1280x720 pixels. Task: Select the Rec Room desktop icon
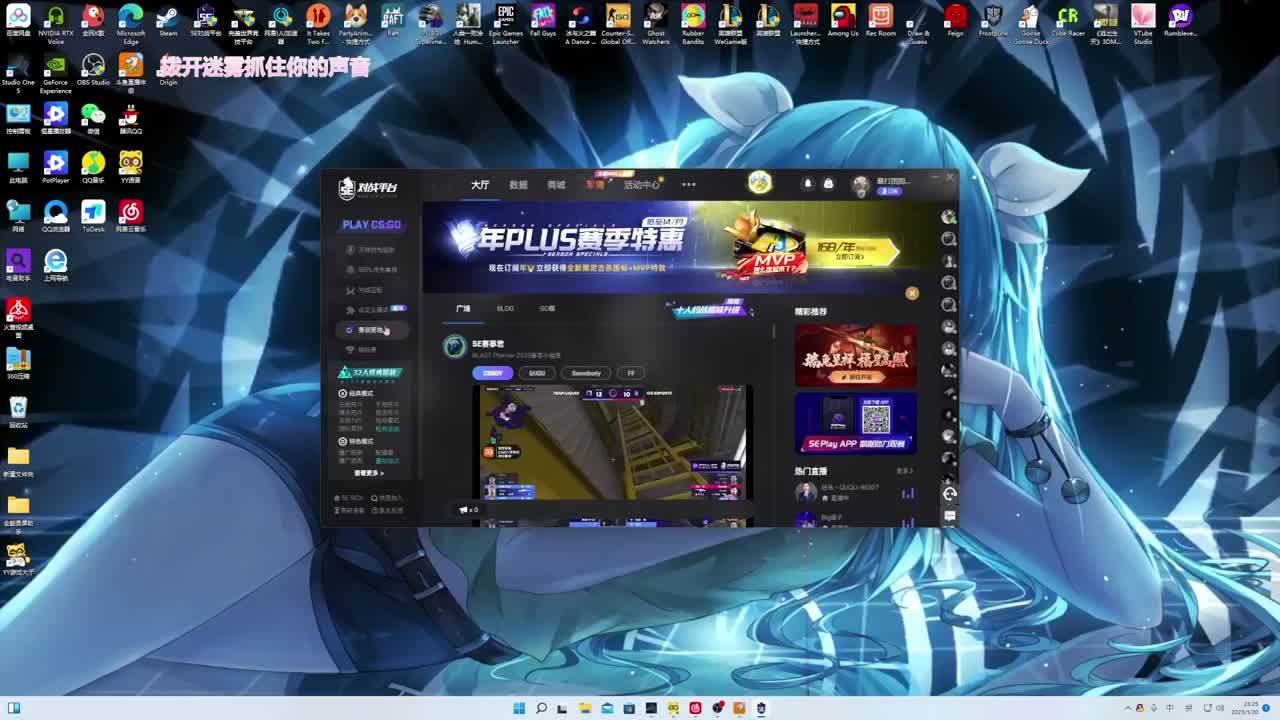[x=881, y=20]
